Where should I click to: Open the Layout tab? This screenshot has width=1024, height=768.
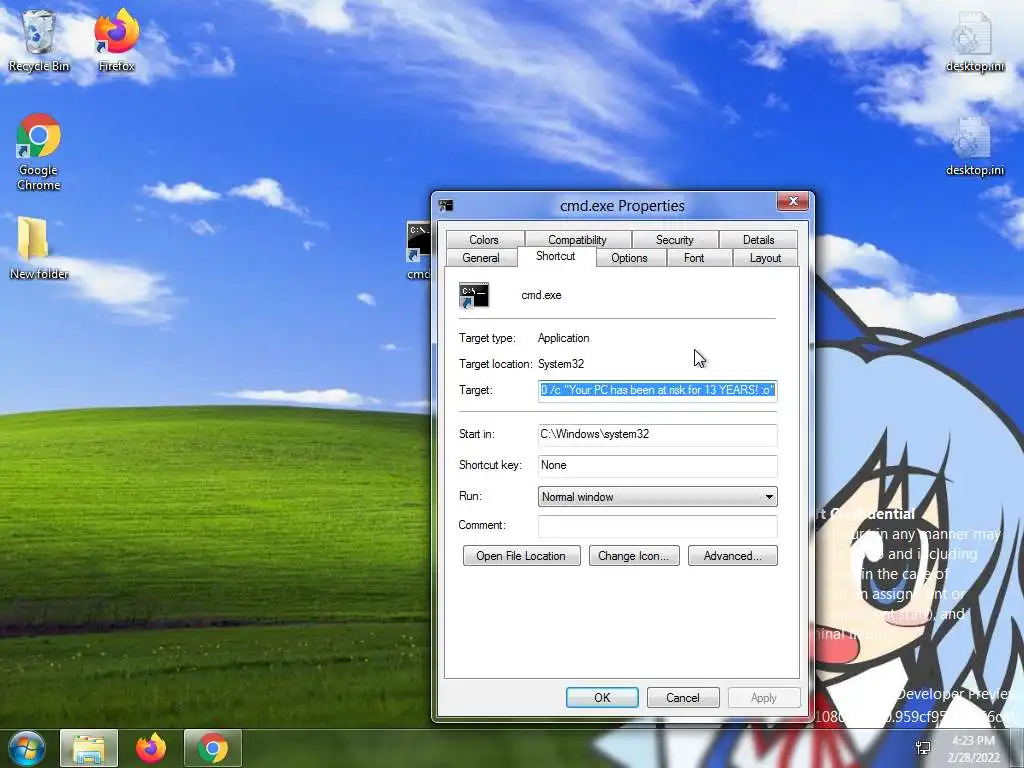[765, 258]
